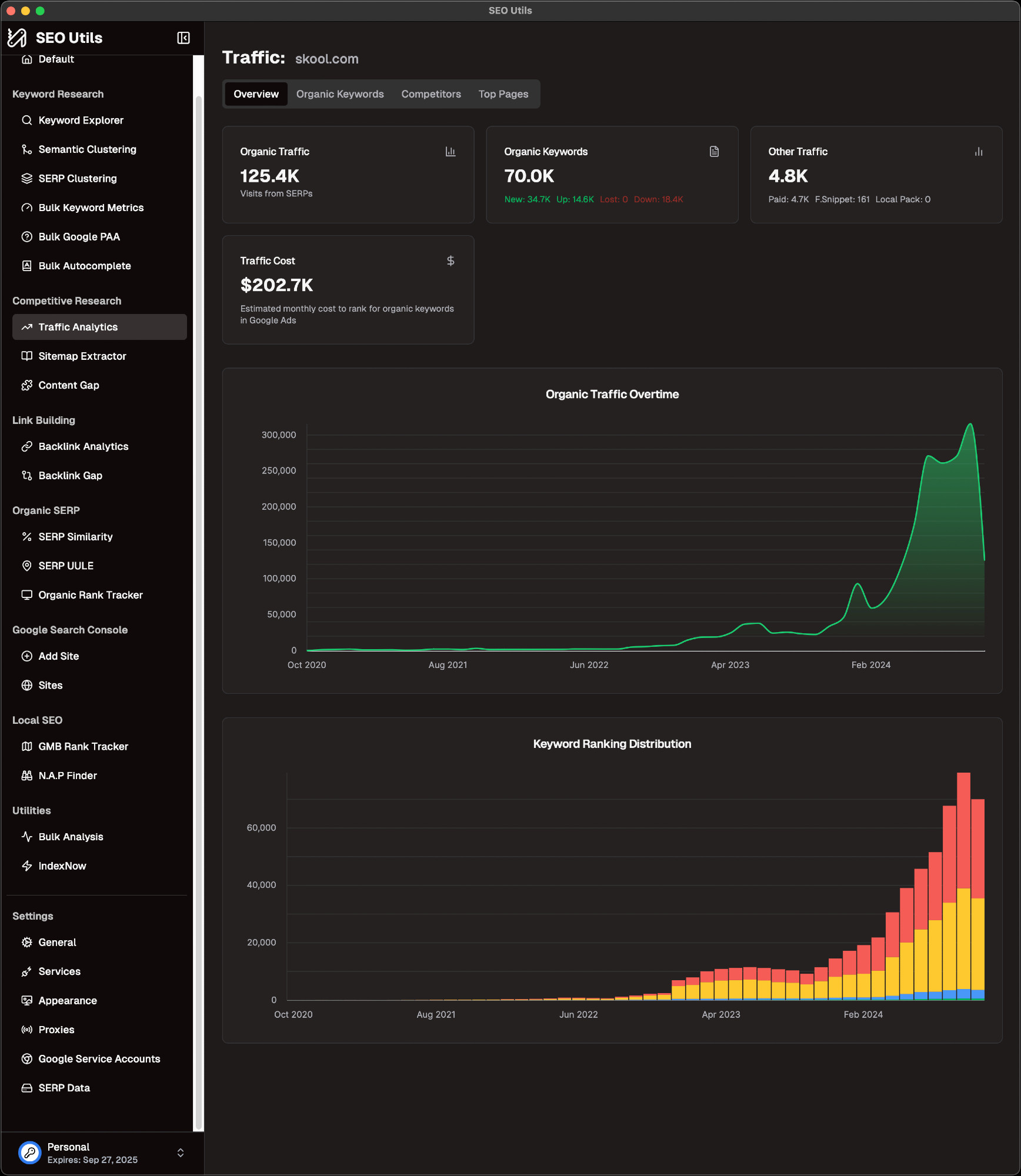The width and height of the screenshot is (1021, 1176).
Task: Open Sitemap Extractor book icon
Action: pyautogui.click(x=26, y=356)
